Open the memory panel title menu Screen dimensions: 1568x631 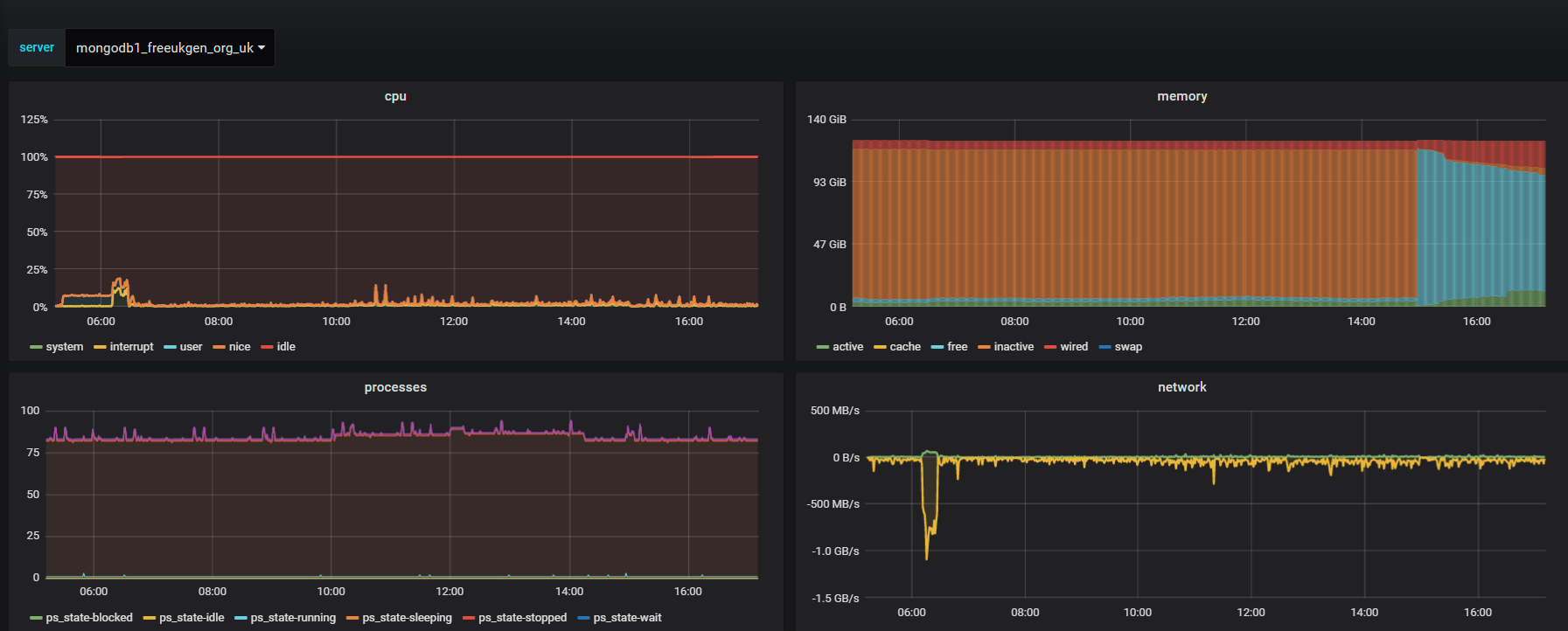click(x=1181, y=96)
